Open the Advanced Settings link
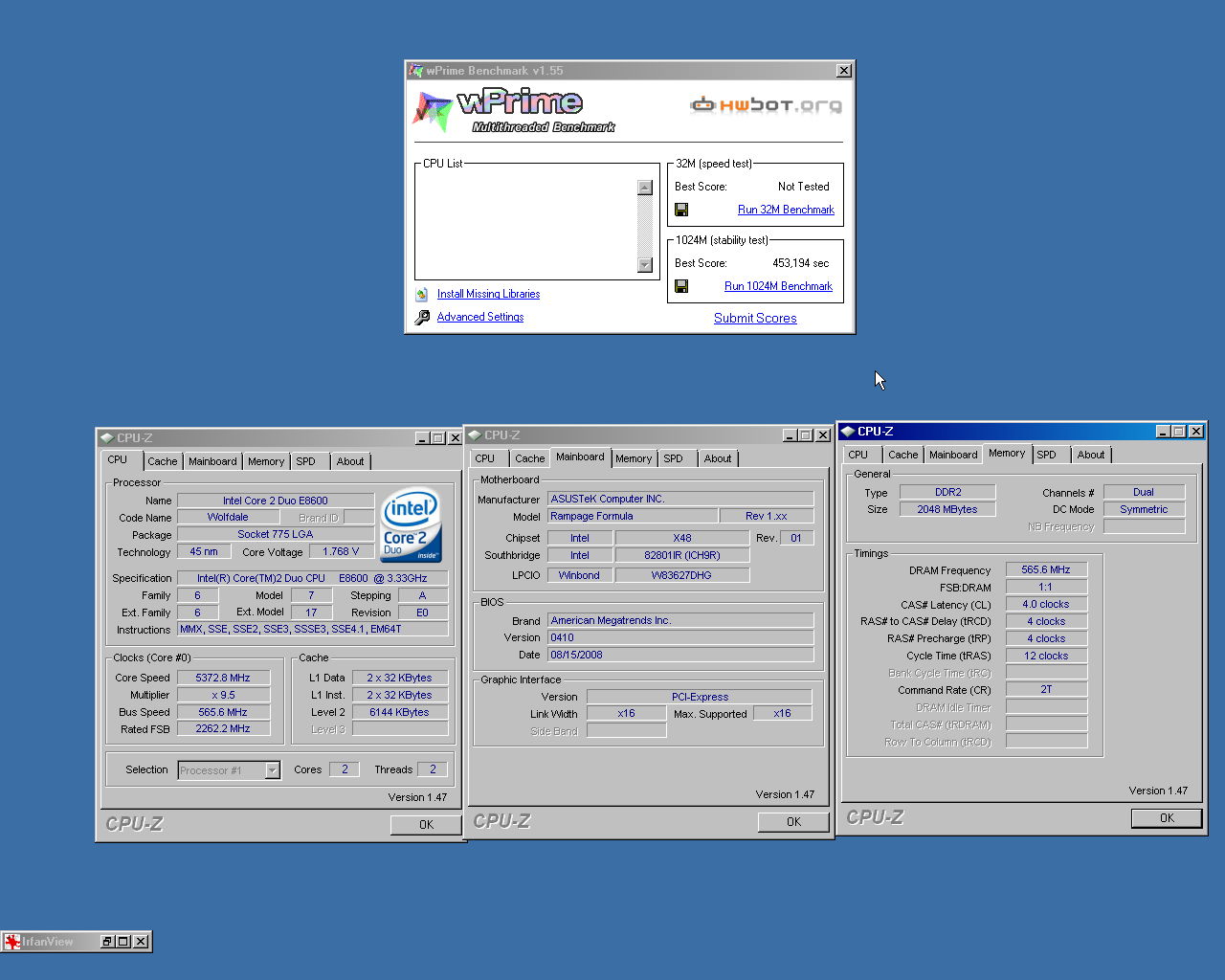 coord(480,317)
